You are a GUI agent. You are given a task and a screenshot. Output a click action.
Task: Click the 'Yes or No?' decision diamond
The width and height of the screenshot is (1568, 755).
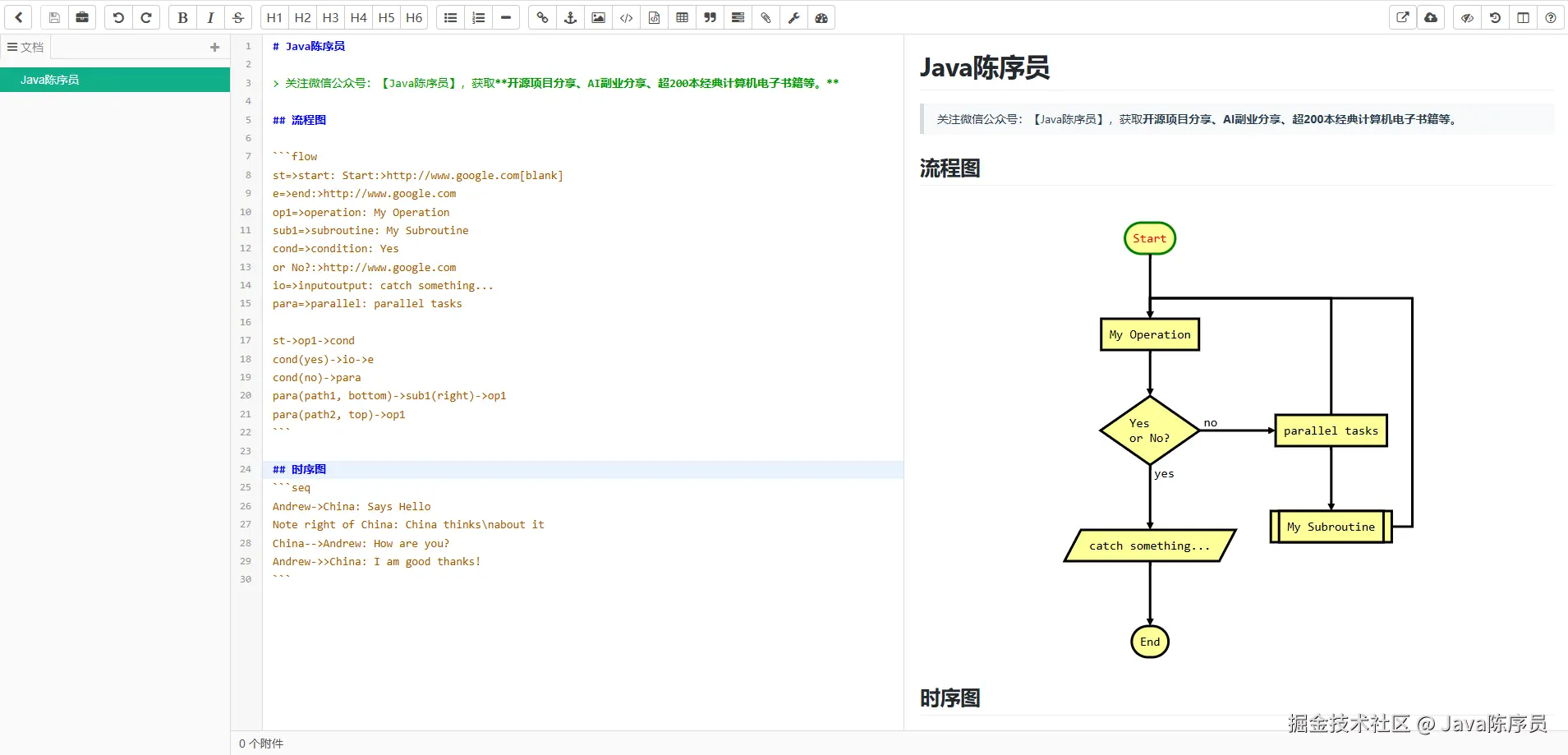(x=1150, y=430)
